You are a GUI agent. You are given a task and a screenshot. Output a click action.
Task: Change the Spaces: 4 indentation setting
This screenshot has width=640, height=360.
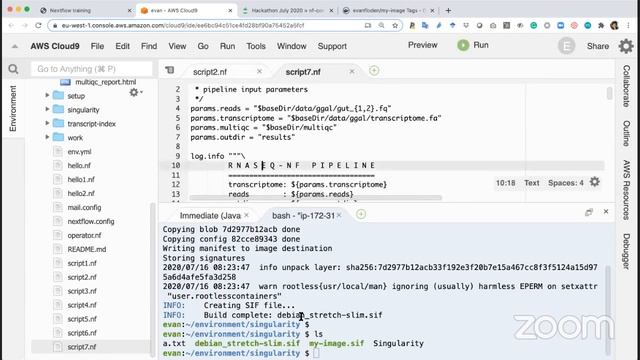click(x=566, y=183)
